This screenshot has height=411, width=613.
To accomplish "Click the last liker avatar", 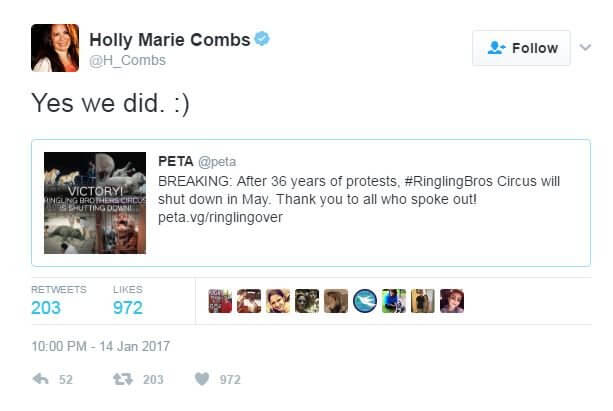I will tap(452, 301).
